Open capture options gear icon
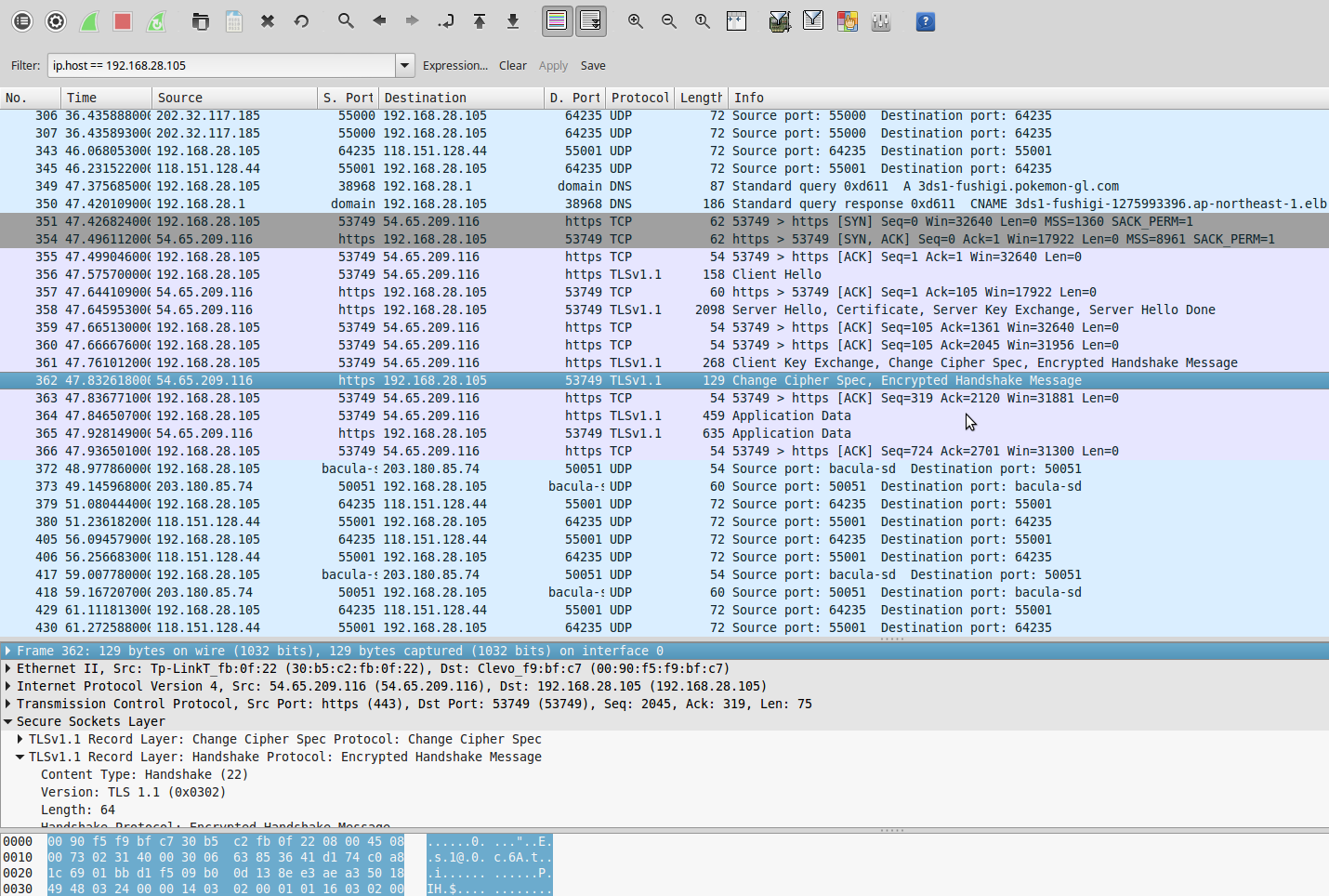This screenshot has width=1329, height=896. coord(56,21)
